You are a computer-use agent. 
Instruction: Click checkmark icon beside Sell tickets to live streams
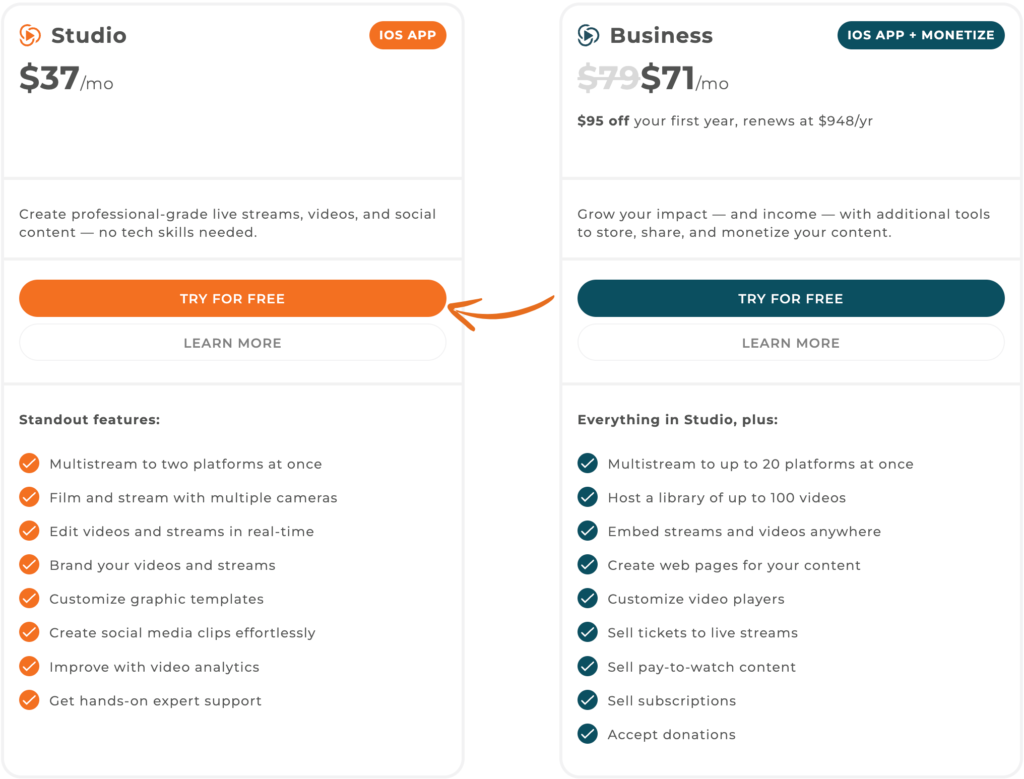pyautogui.click(x=588, y=632)
